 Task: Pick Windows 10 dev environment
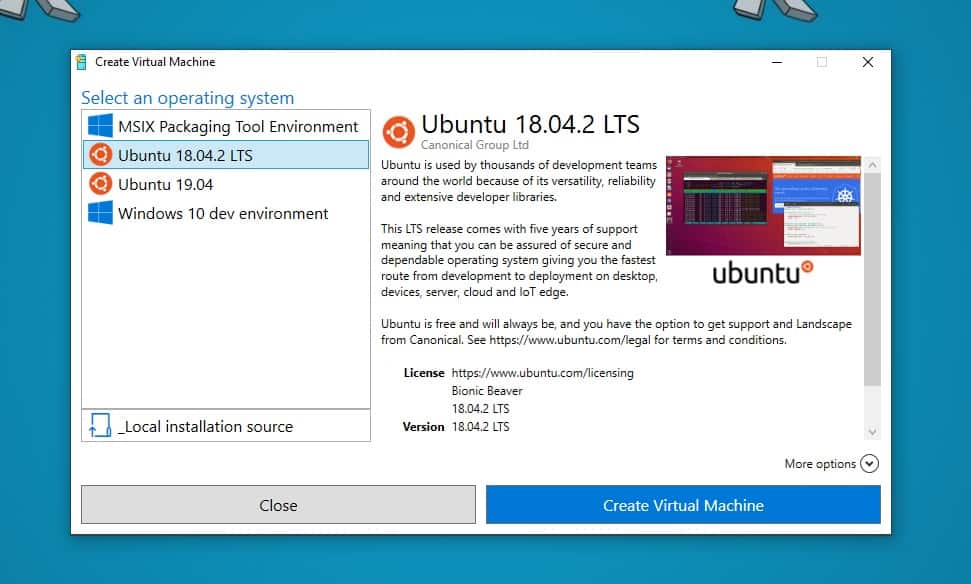point(226,213)
